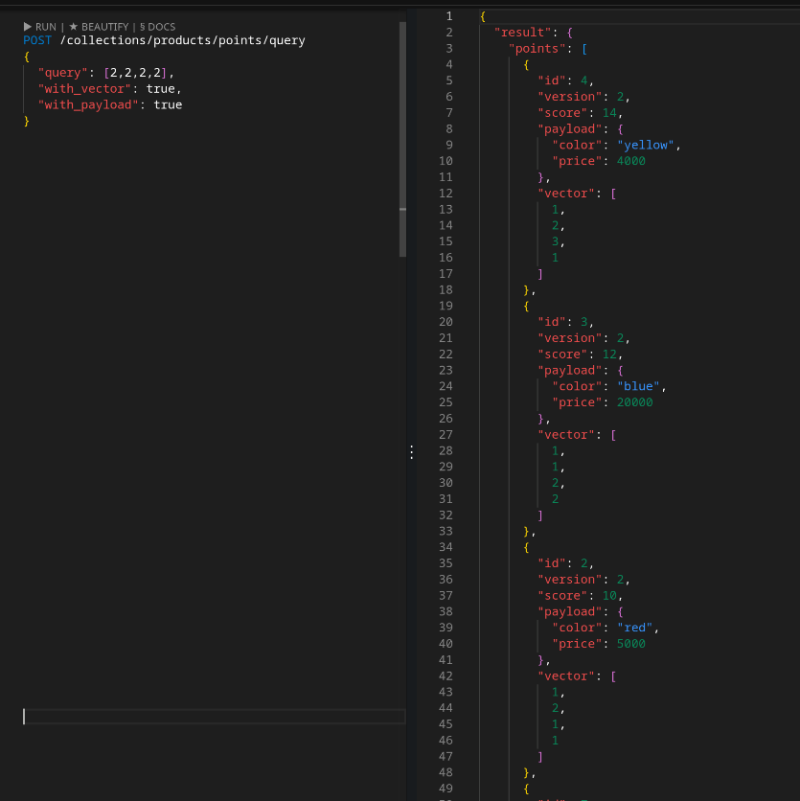Click the true value of with_payload
This screenshot has width=800, height=801.
click(x=167, y=105)
